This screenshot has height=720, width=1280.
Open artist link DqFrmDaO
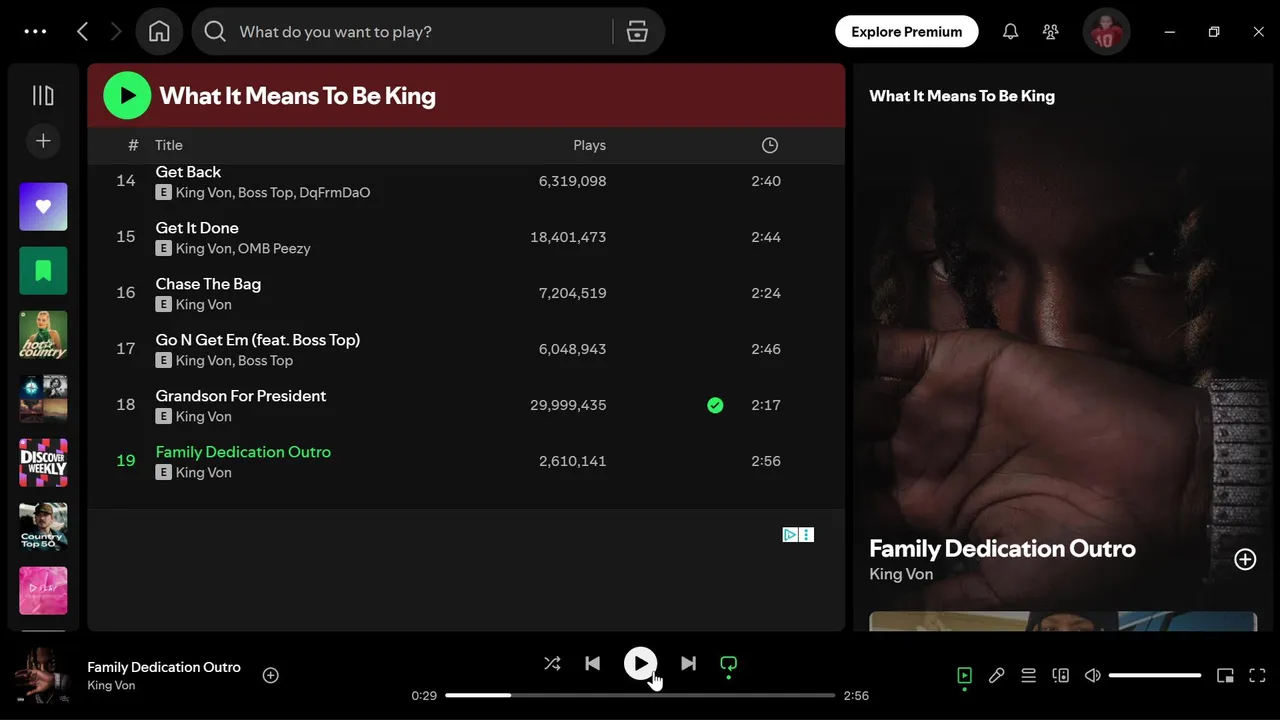335,192
